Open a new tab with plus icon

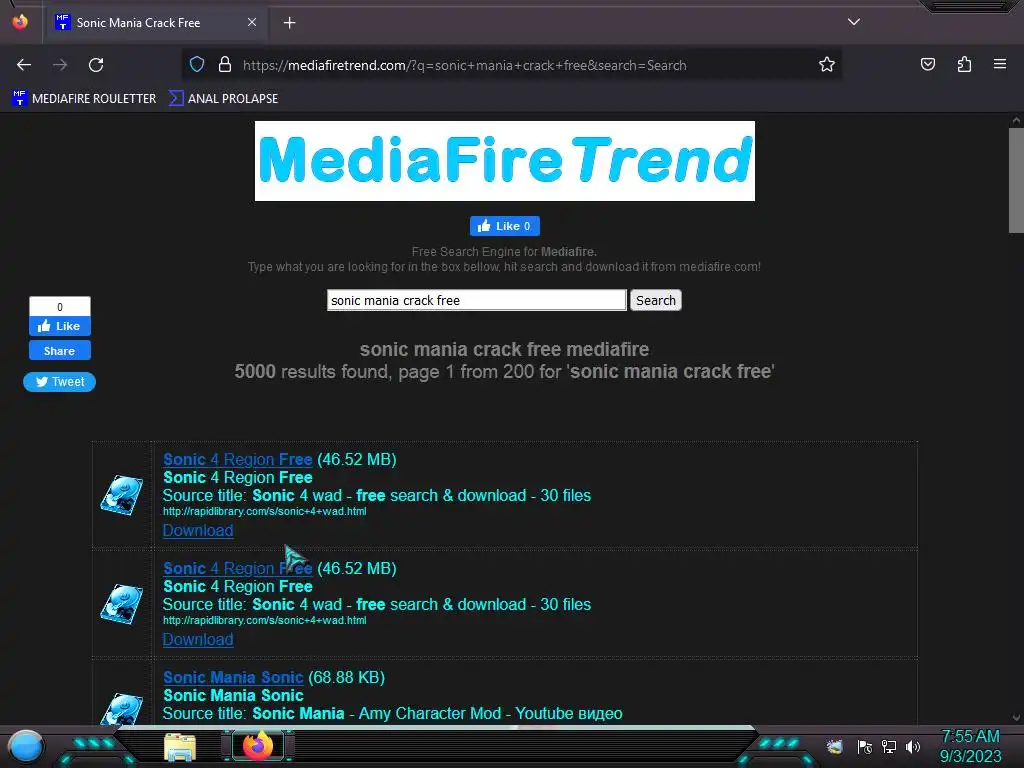pyautogui.click(x=289, y=23)
